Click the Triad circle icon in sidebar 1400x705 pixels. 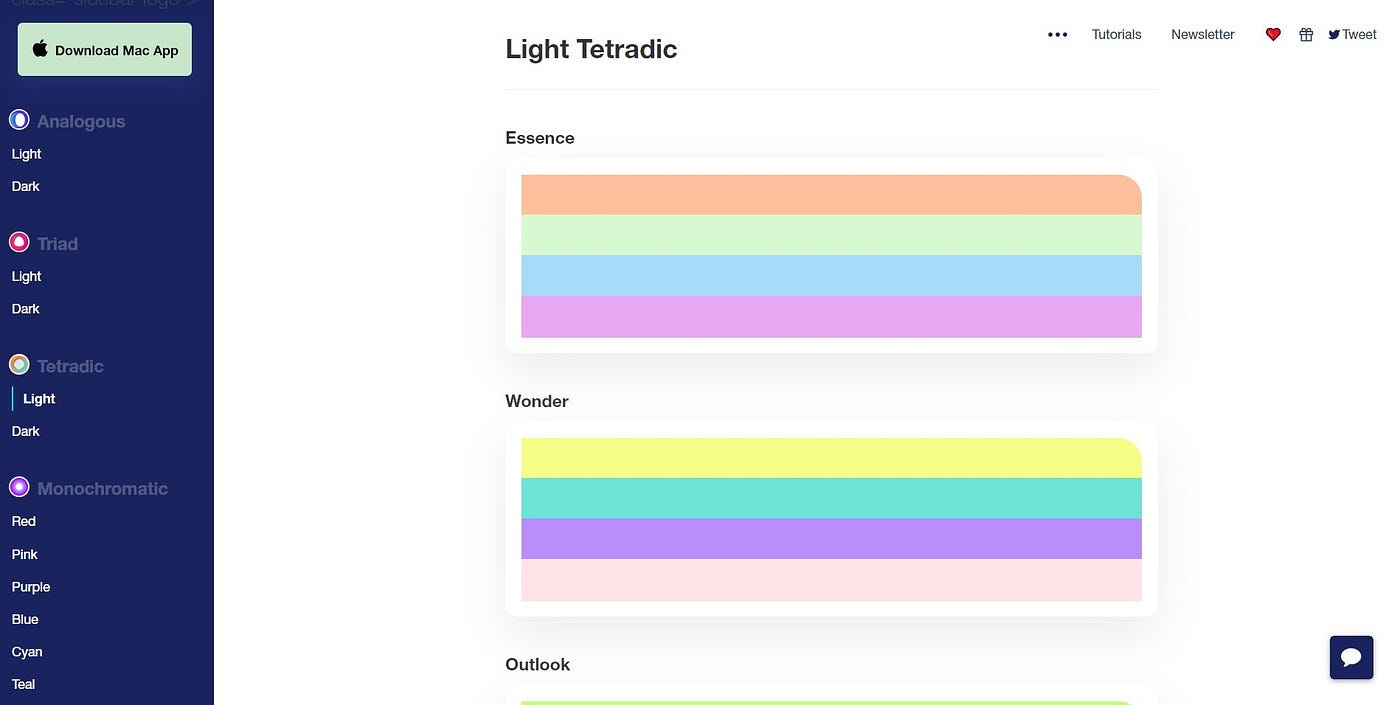pyautogui.click(x=18, y=241)
